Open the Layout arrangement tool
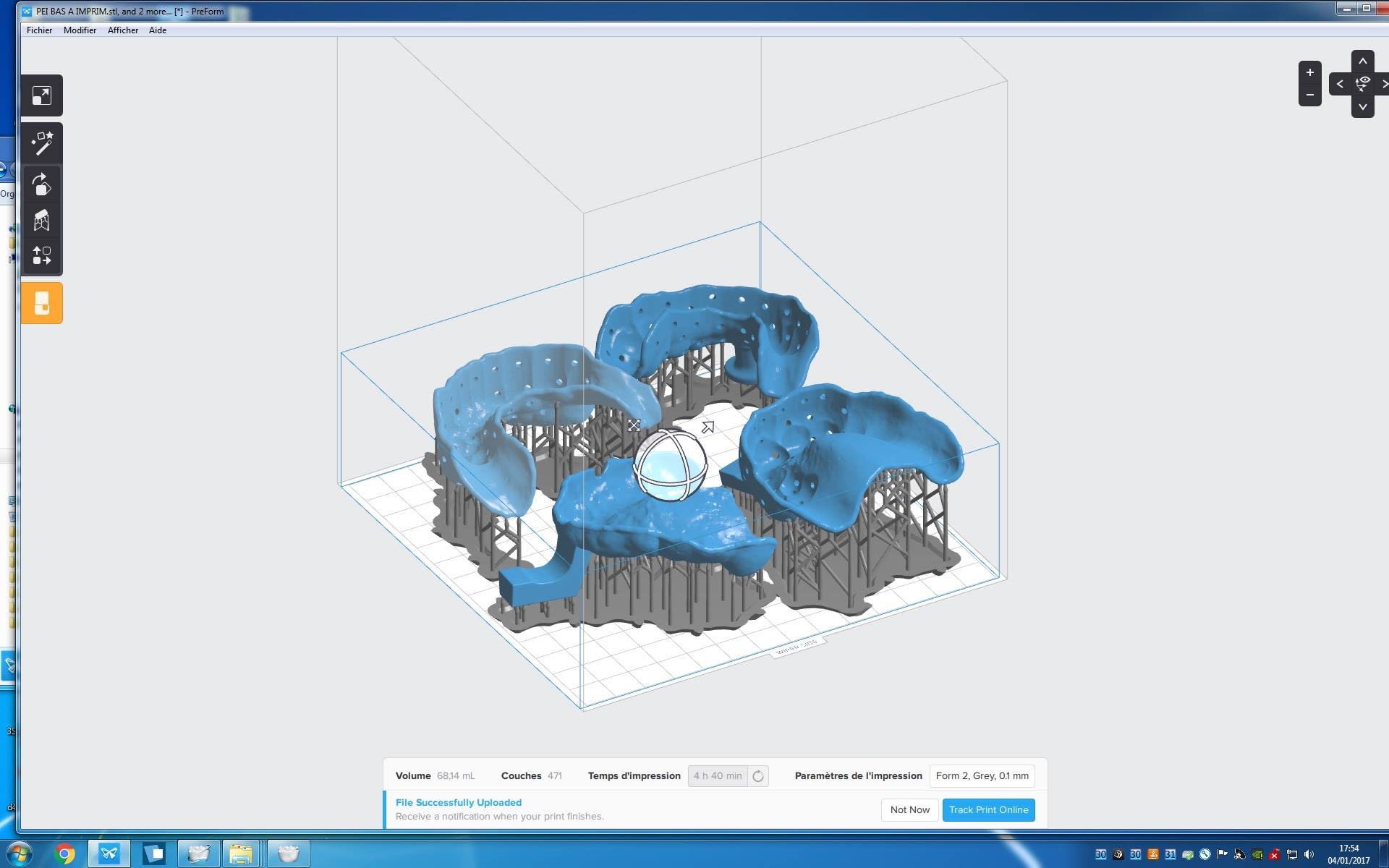This screenshot has width=1389, height=868. [41, 255]
